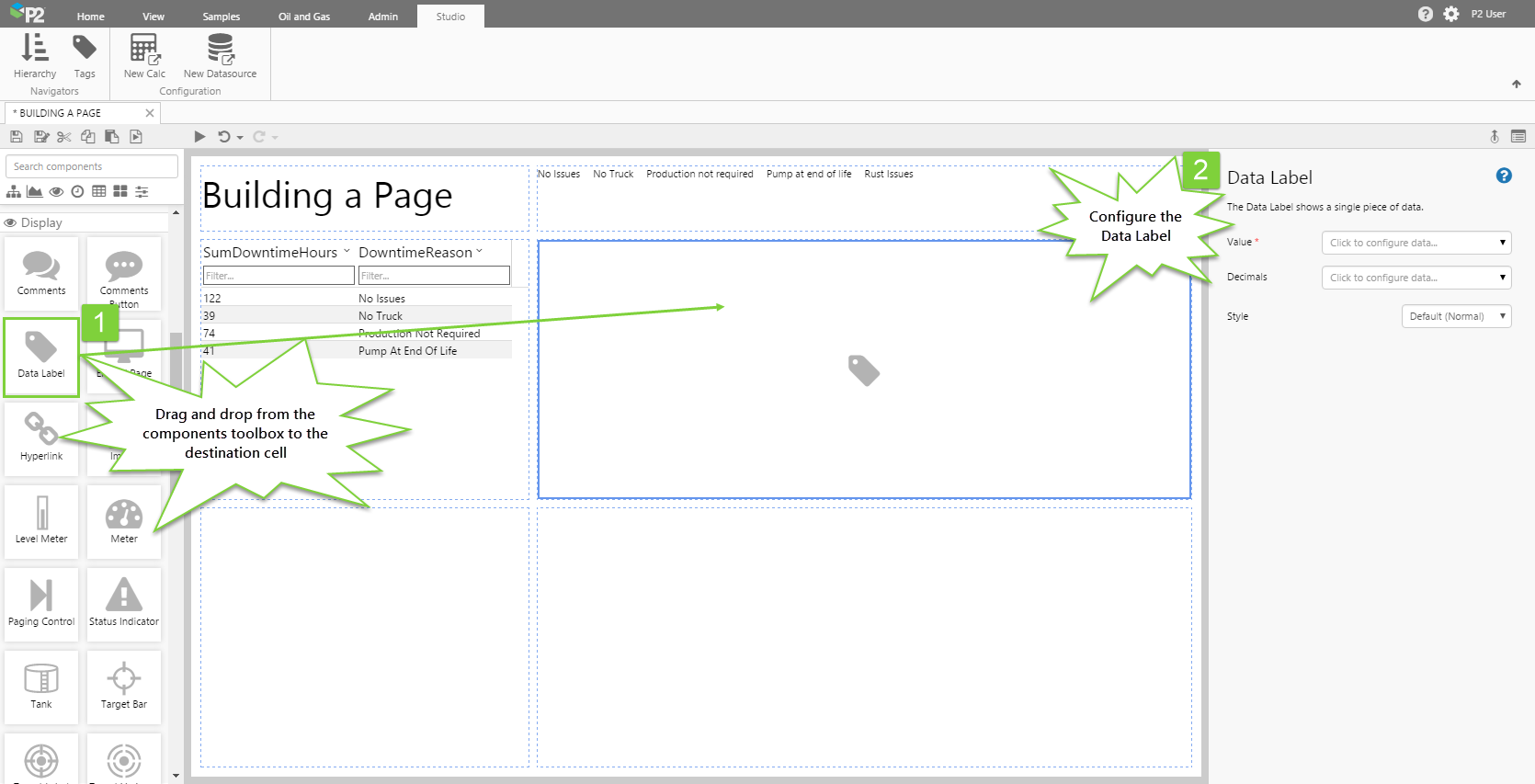Open the Undo history dropdown arrow
Screen dimensions: 1535x784
point(240,138)
